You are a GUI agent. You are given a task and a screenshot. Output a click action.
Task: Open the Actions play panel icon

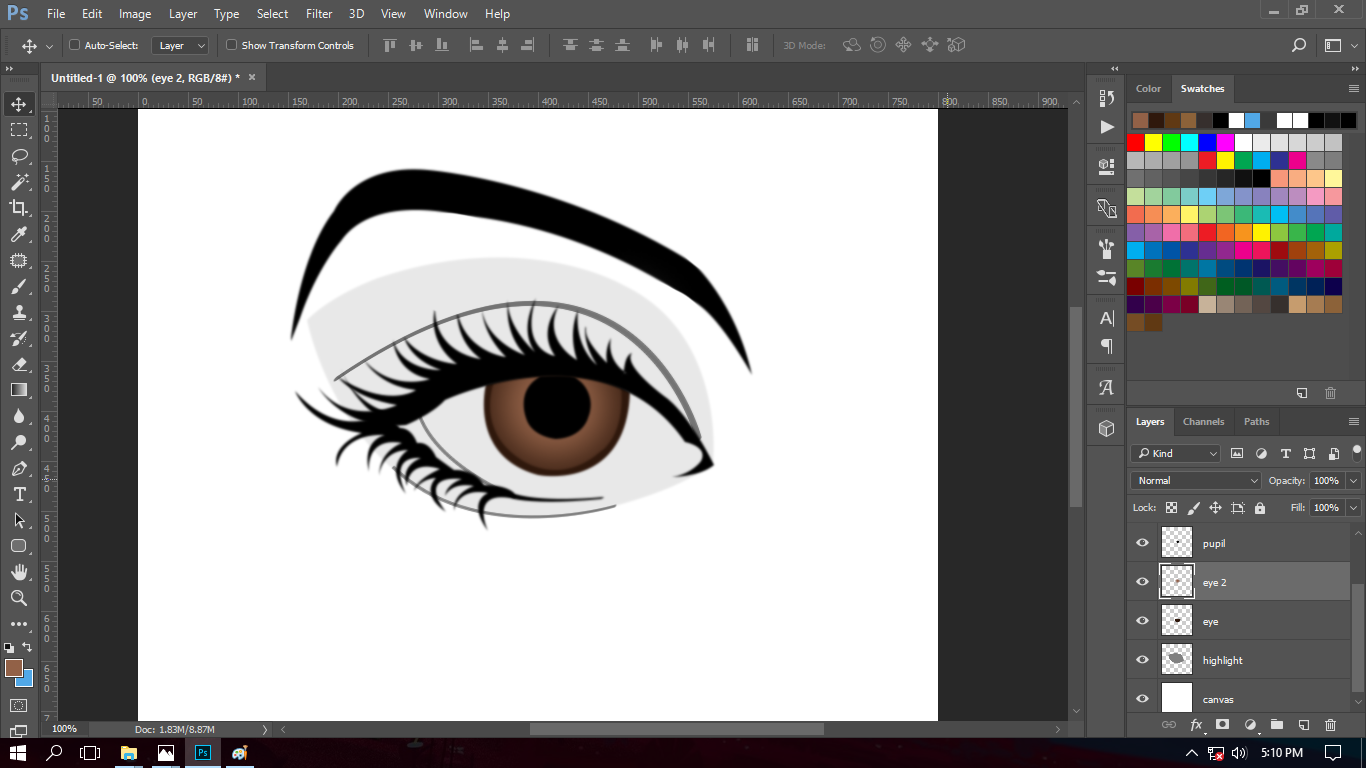[x=1106, y=127]
